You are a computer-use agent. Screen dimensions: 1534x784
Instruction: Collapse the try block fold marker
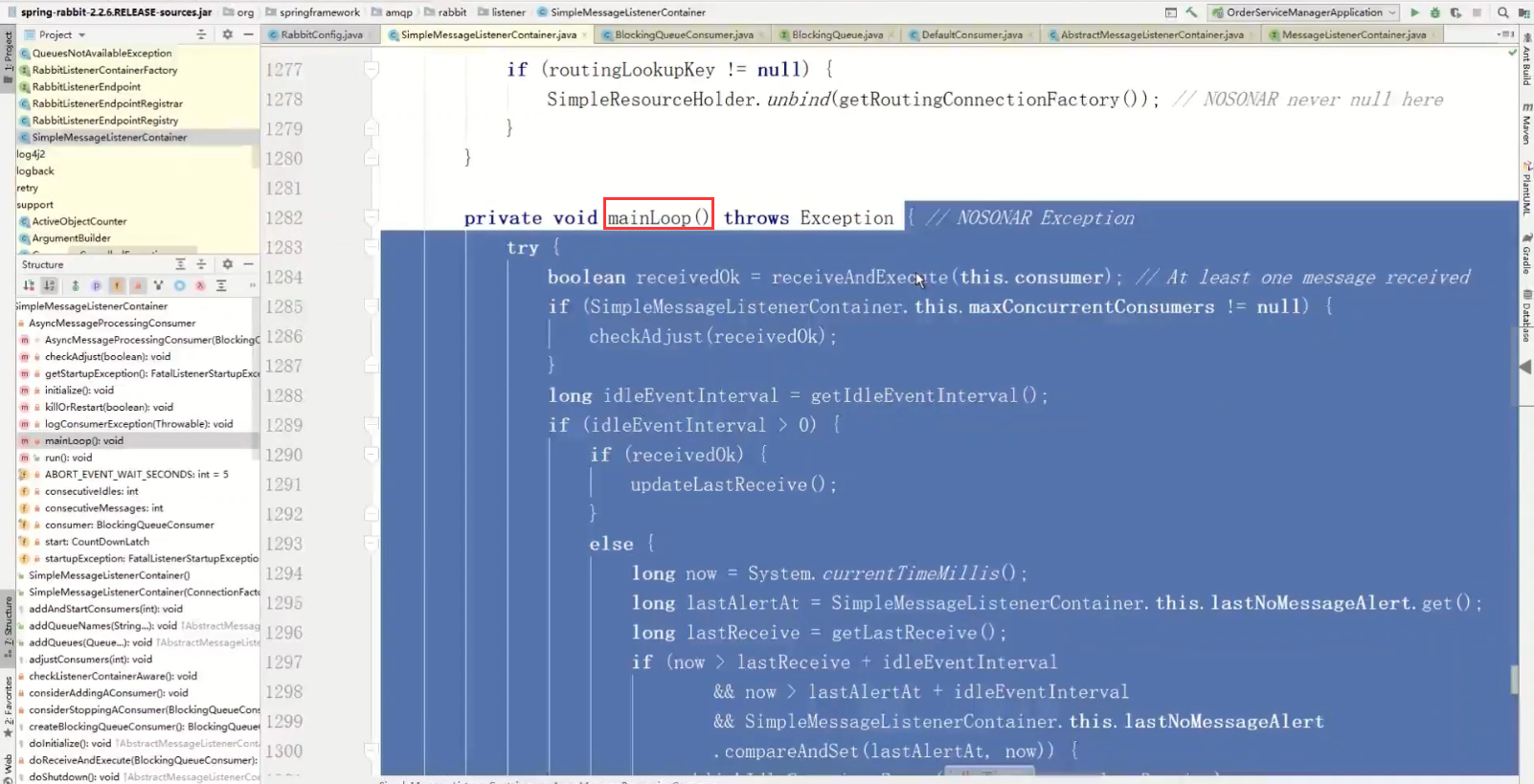(x=372, y=247)
